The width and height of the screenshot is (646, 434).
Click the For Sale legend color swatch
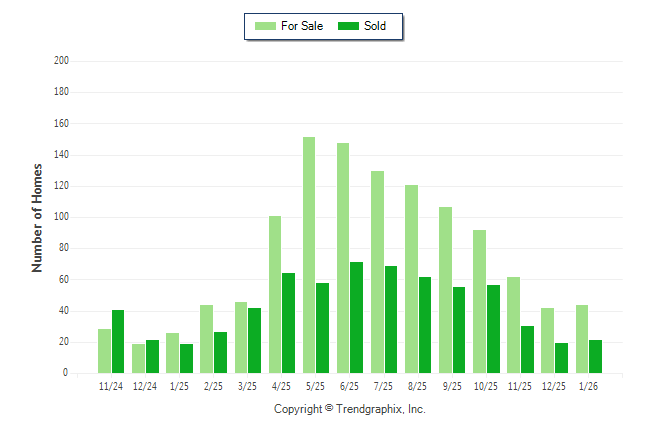266,26
